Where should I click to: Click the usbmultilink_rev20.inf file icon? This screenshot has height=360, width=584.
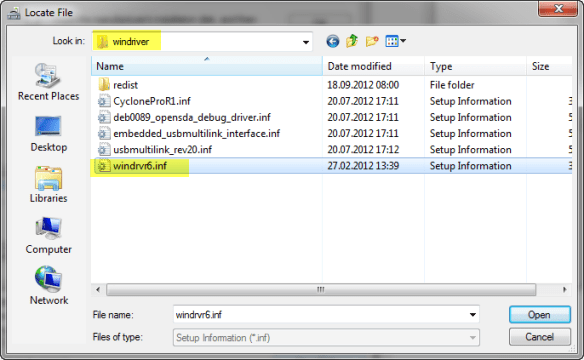[x=104, y=150]
